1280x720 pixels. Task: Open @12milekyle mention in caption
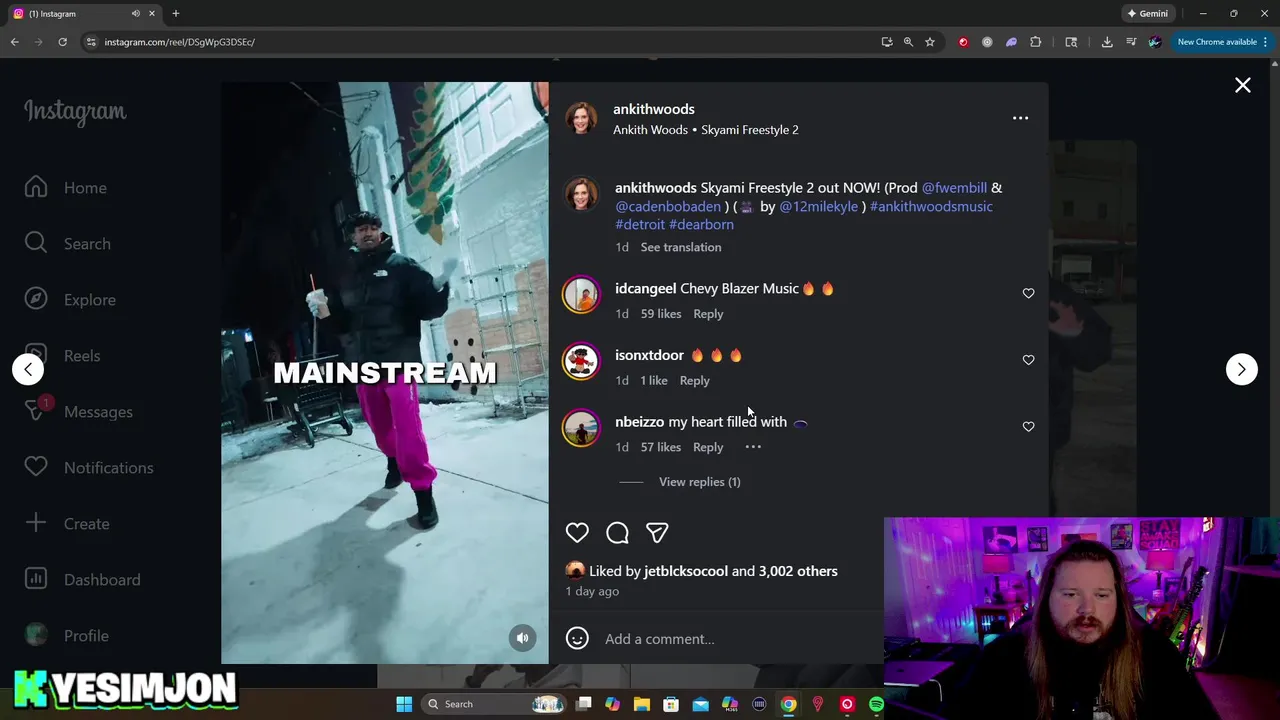[818, 206]
